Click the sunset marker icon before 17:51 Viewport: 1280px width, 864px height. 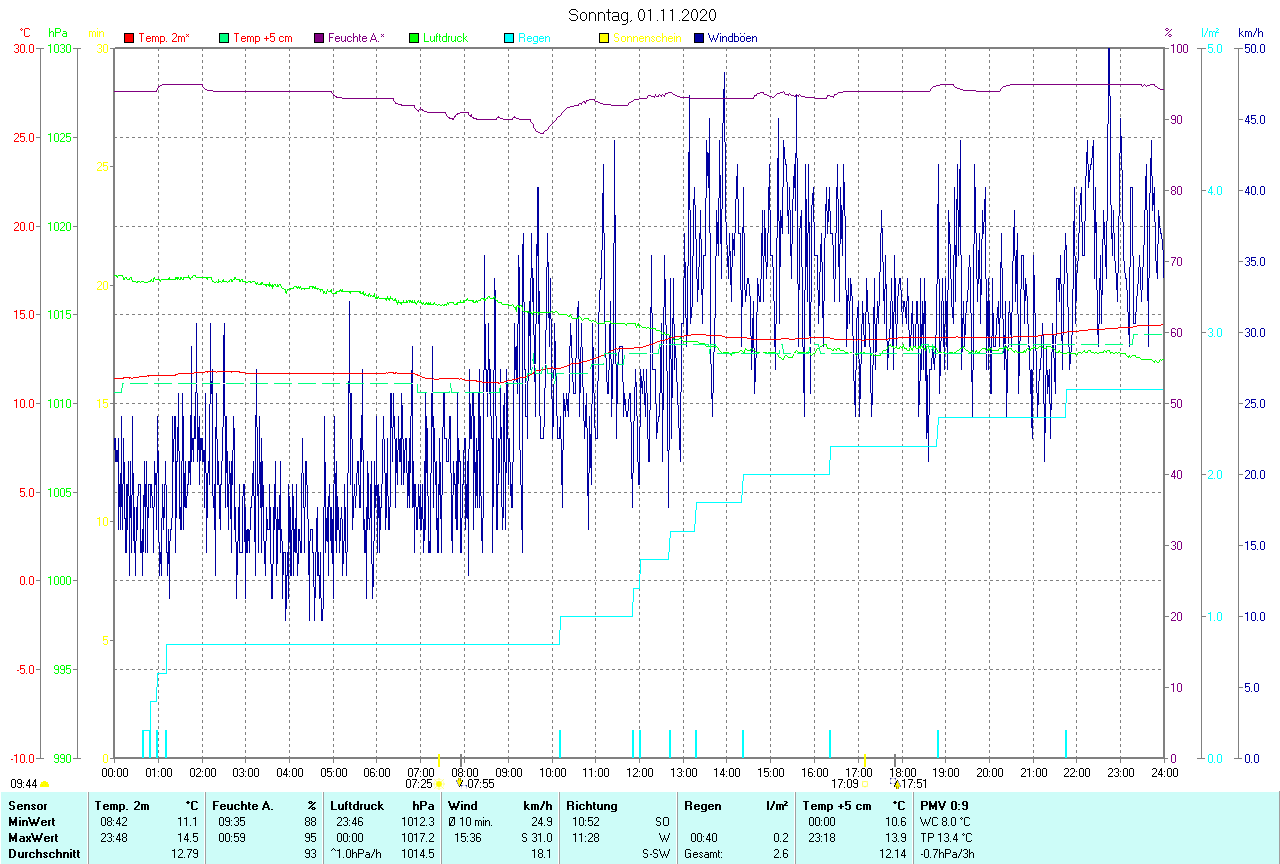(896, 783)
